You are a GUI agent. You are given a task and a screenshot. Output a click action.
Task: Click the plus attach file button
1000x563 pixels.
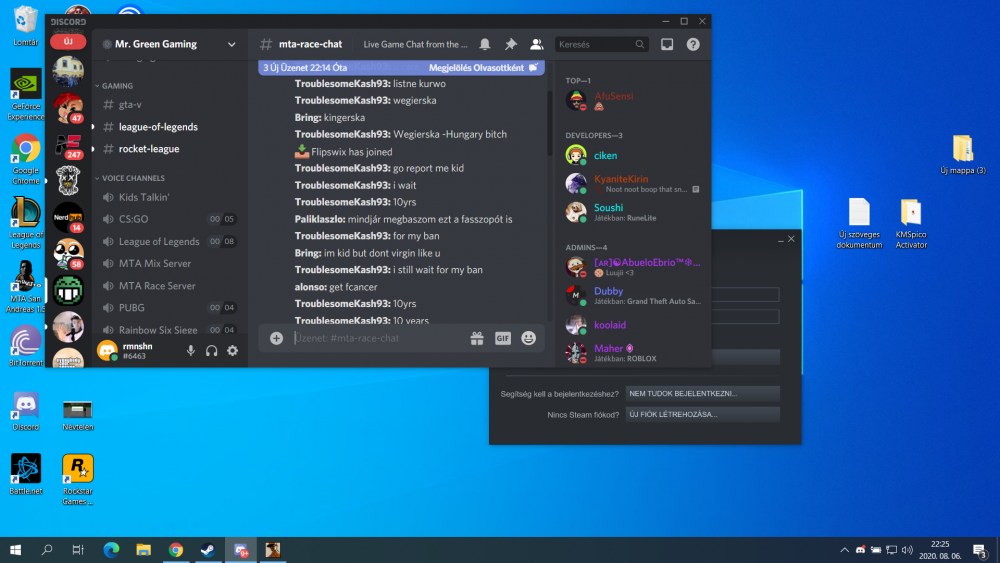pyautogui.click(x=276, y=338)
